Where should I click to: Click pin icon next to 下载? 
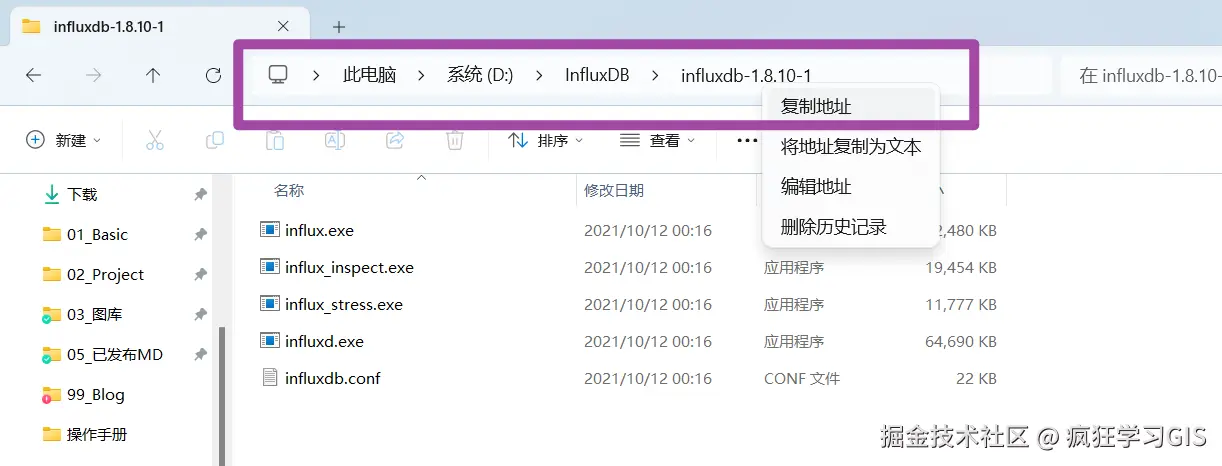point(200,194)
